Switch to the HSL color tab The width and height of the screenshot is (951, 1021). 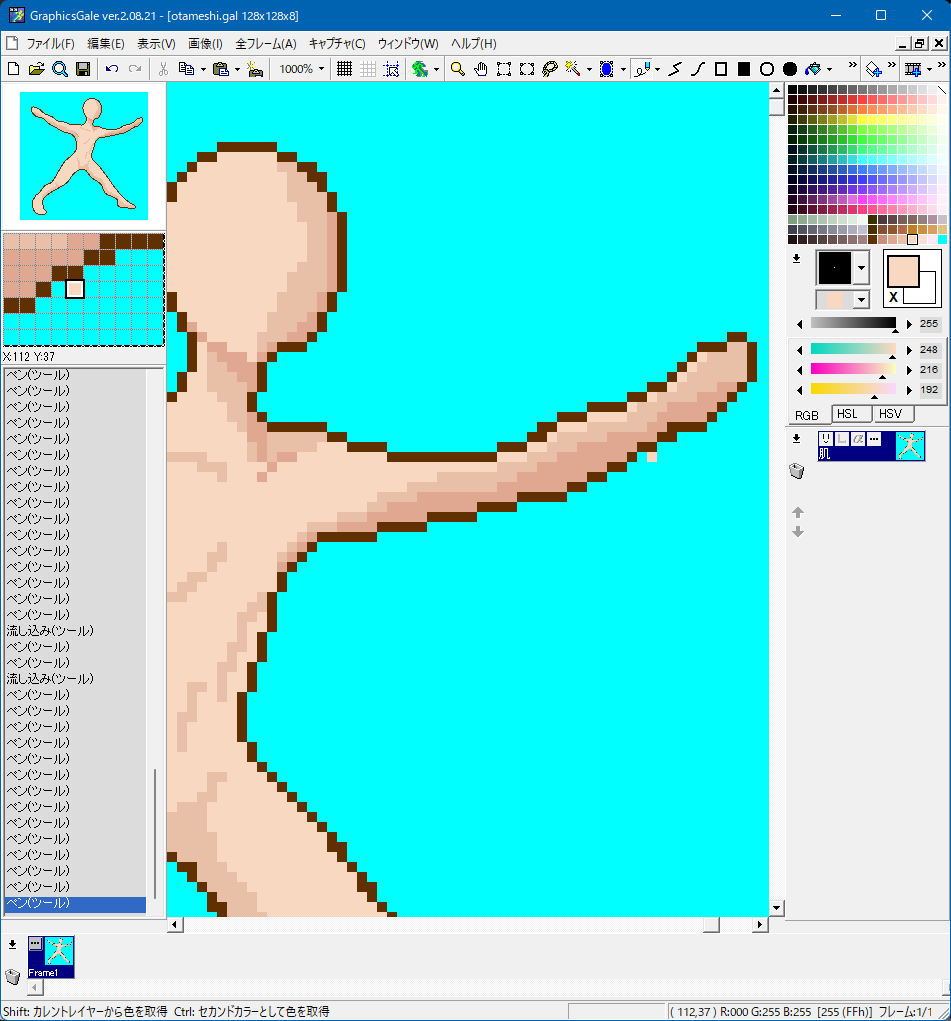point(850,414)
